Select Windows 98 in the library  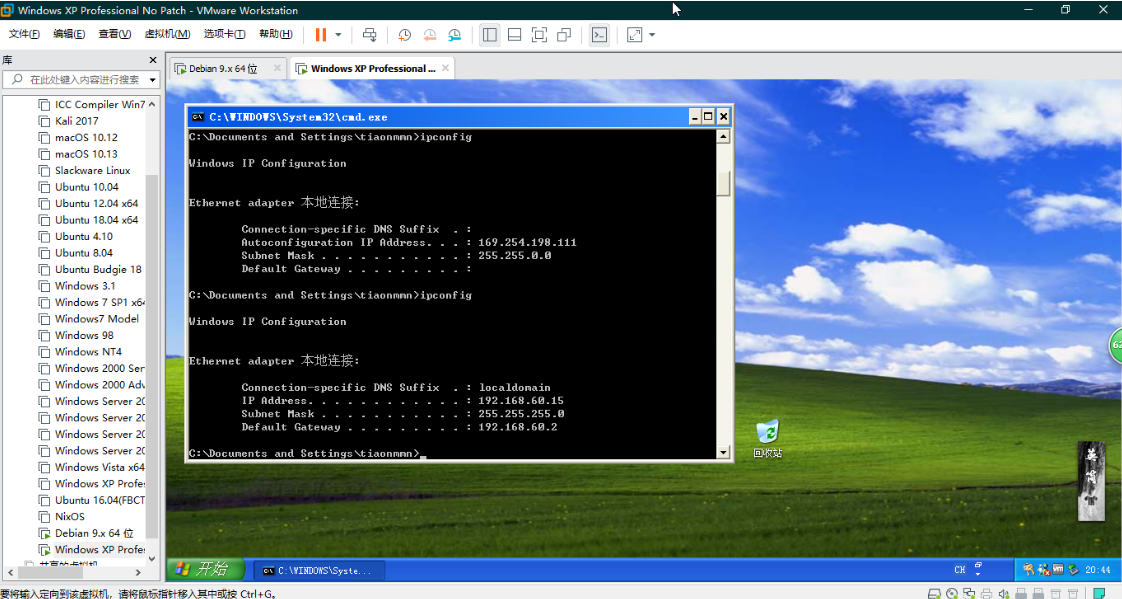[84, 335]
